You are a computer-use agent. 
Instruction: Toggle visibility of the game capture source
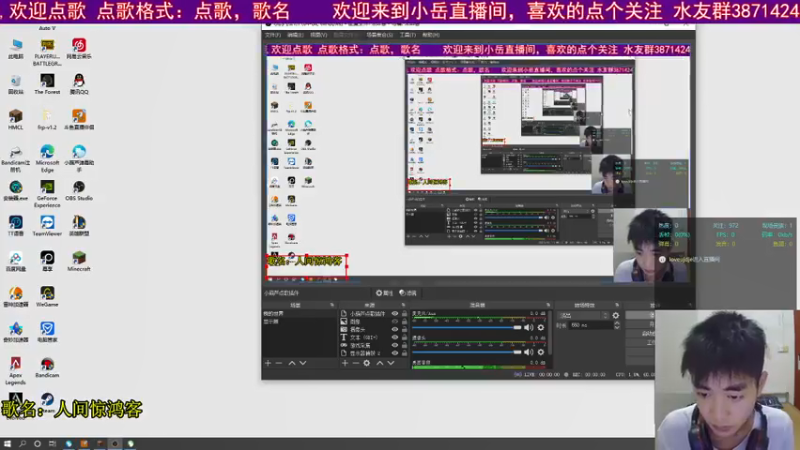click(394, 345)
